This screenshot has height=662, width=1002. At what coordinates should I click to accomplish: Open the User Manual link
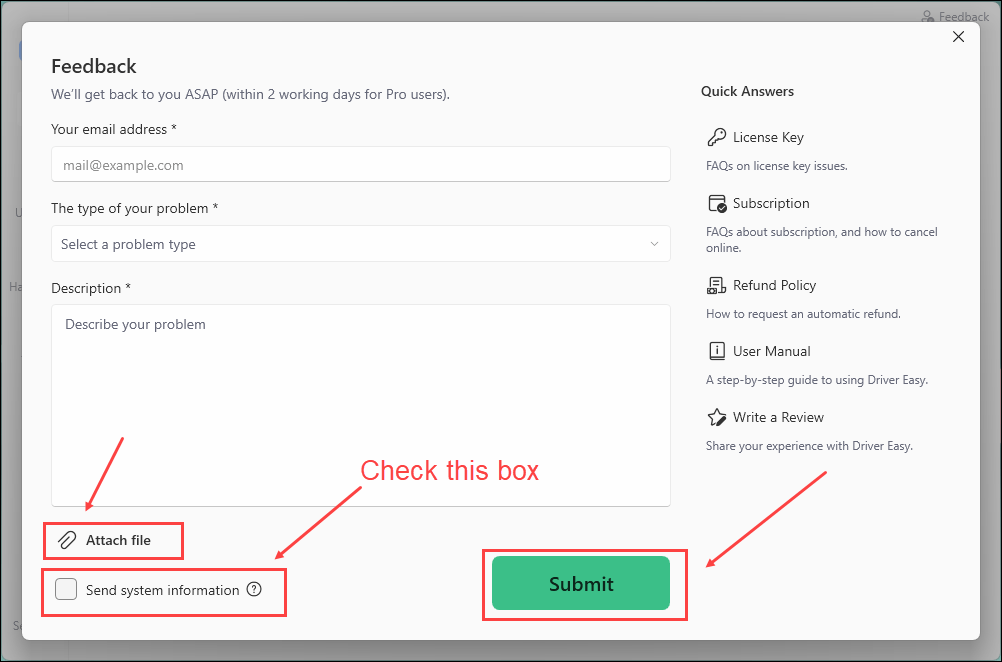(x=771, y=351)
